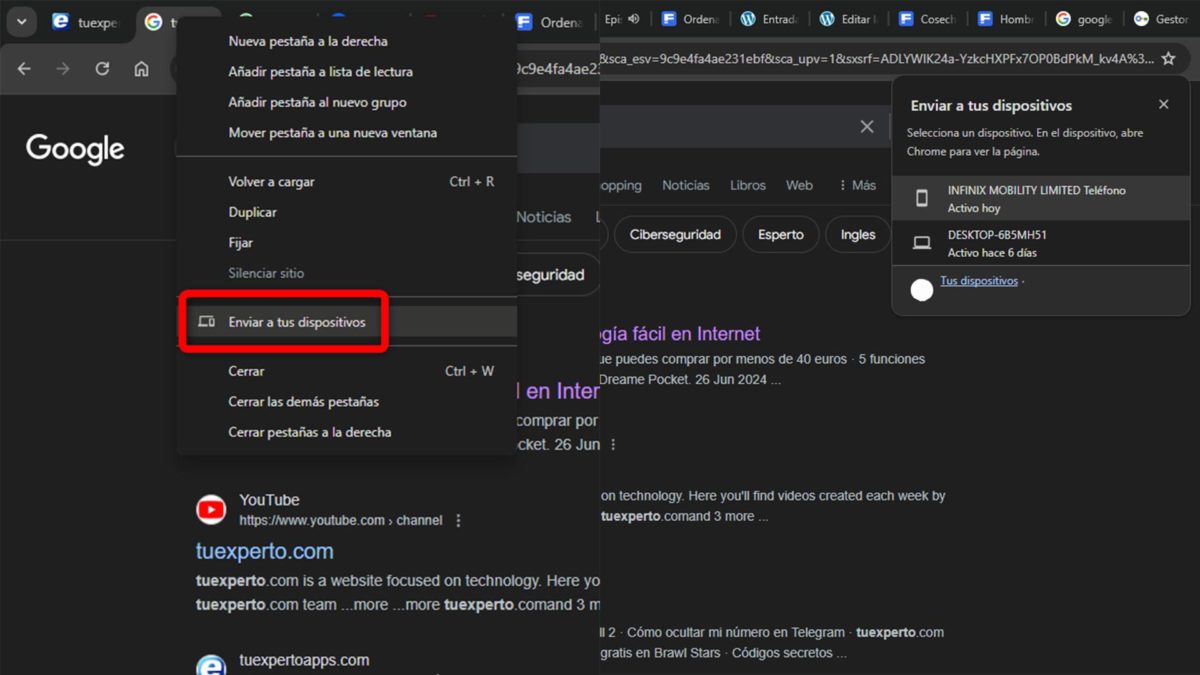This screenshot has height=675, width=1200.
Task: Click the Google logo on the homepage
Action: 74,148
